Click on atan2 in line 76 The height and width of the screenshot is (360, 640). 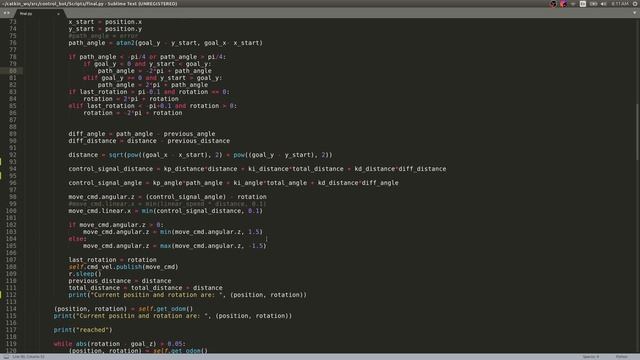pos(125,43)
